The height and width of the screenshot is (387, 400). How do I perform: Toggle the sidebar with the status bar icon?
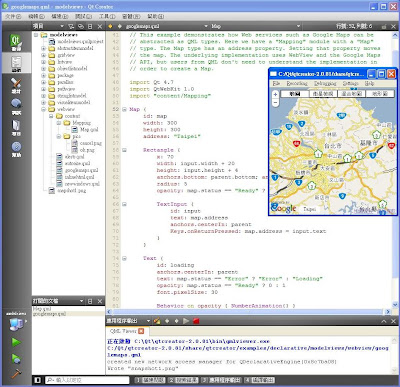[37, 380]
